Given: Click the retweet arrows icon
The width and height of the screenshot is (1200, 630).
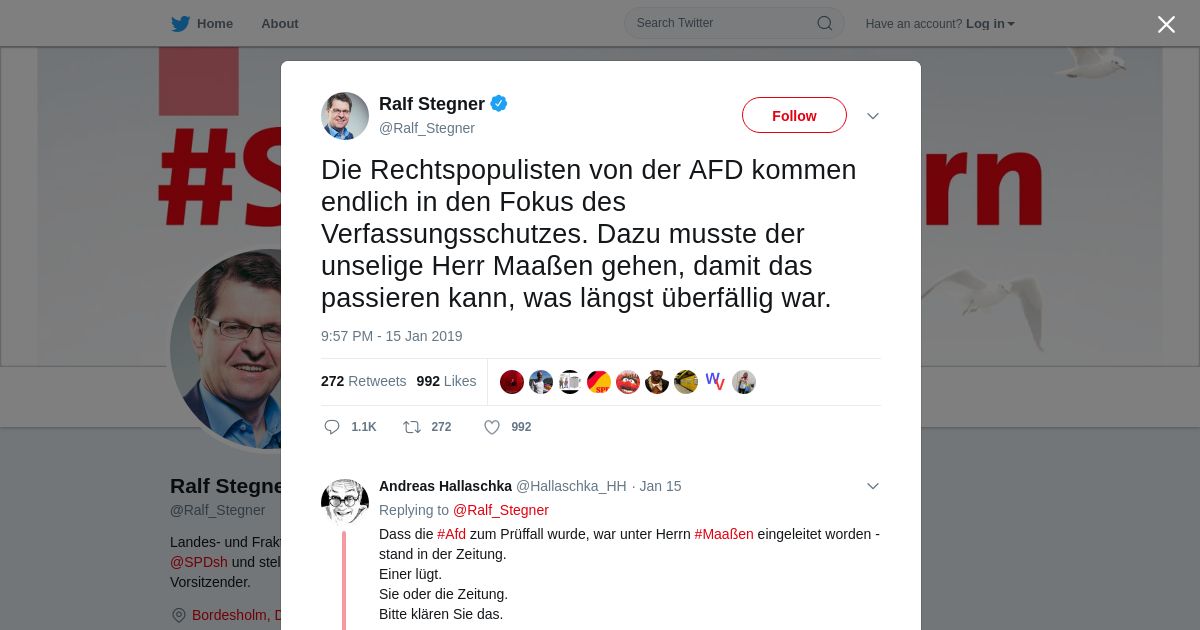Looking at the screenshot, I should tap(412, 427).
